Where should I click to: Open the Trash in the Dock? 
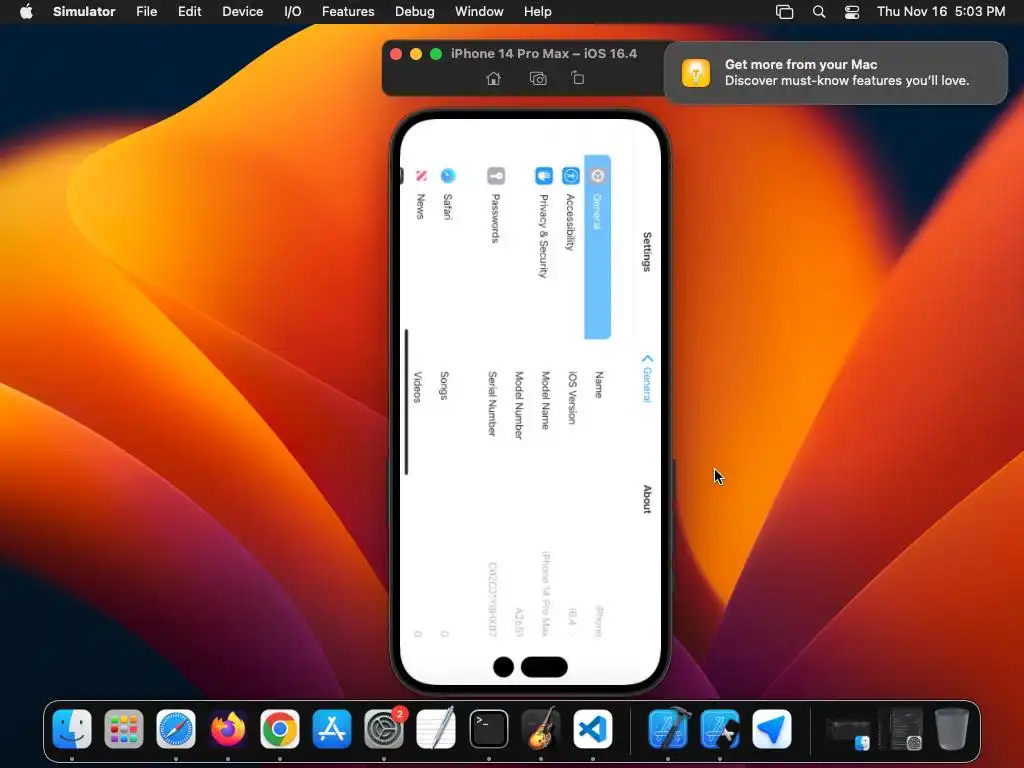coord(952,729)
